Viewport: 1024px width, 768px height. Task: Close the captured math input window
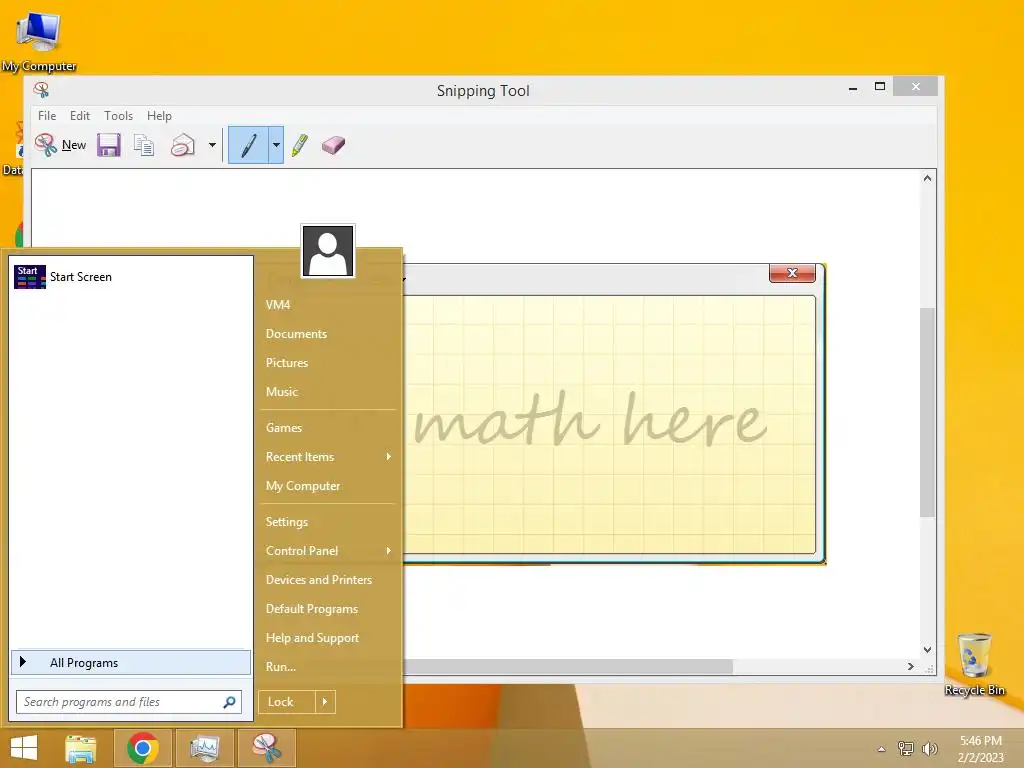[792, 273]
